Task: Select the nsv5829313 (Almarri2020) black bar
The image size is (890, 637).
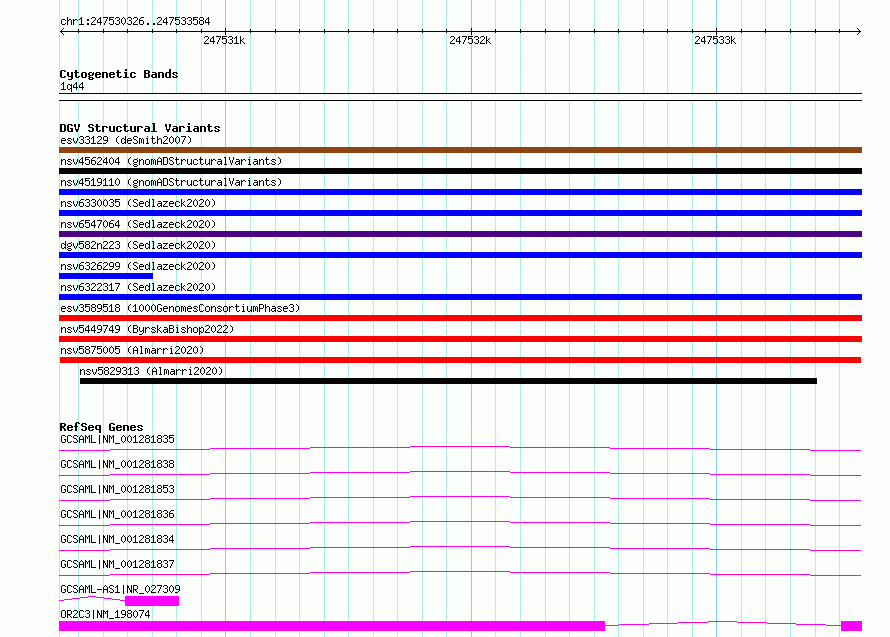Action: [x=448, y=382]
